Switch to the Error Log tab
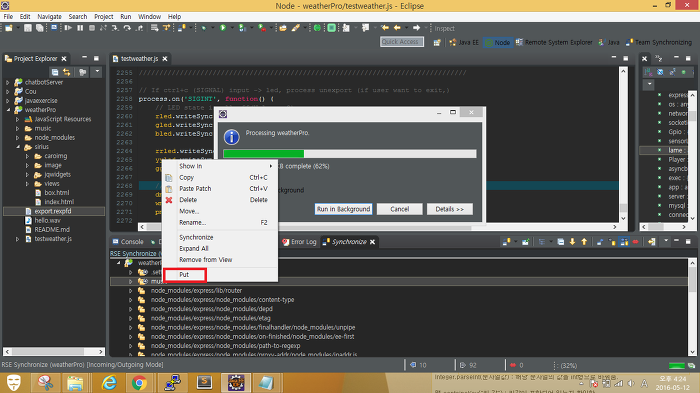Screen dimensions: 700x393 [x=299, y=242]
